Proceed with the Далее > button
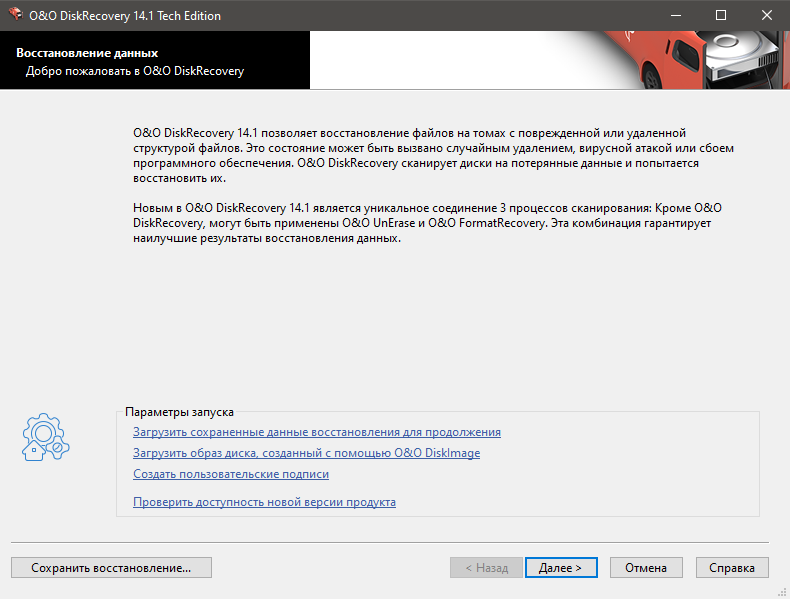790x599 pixels. click(x=561, y=568)
